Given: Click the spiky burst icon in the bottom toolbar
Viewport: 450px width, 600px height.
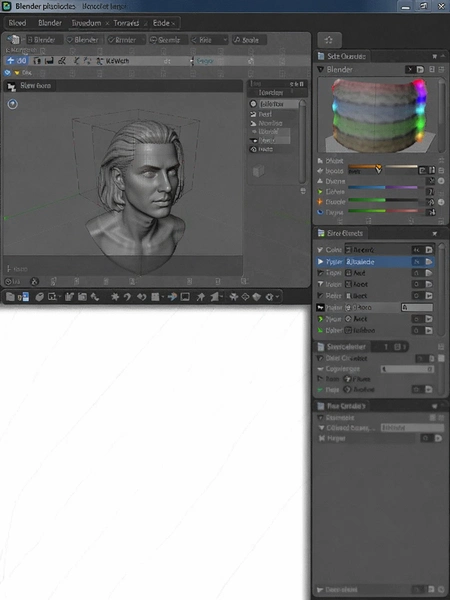Looking at the screenshot, I should [115, 297].
